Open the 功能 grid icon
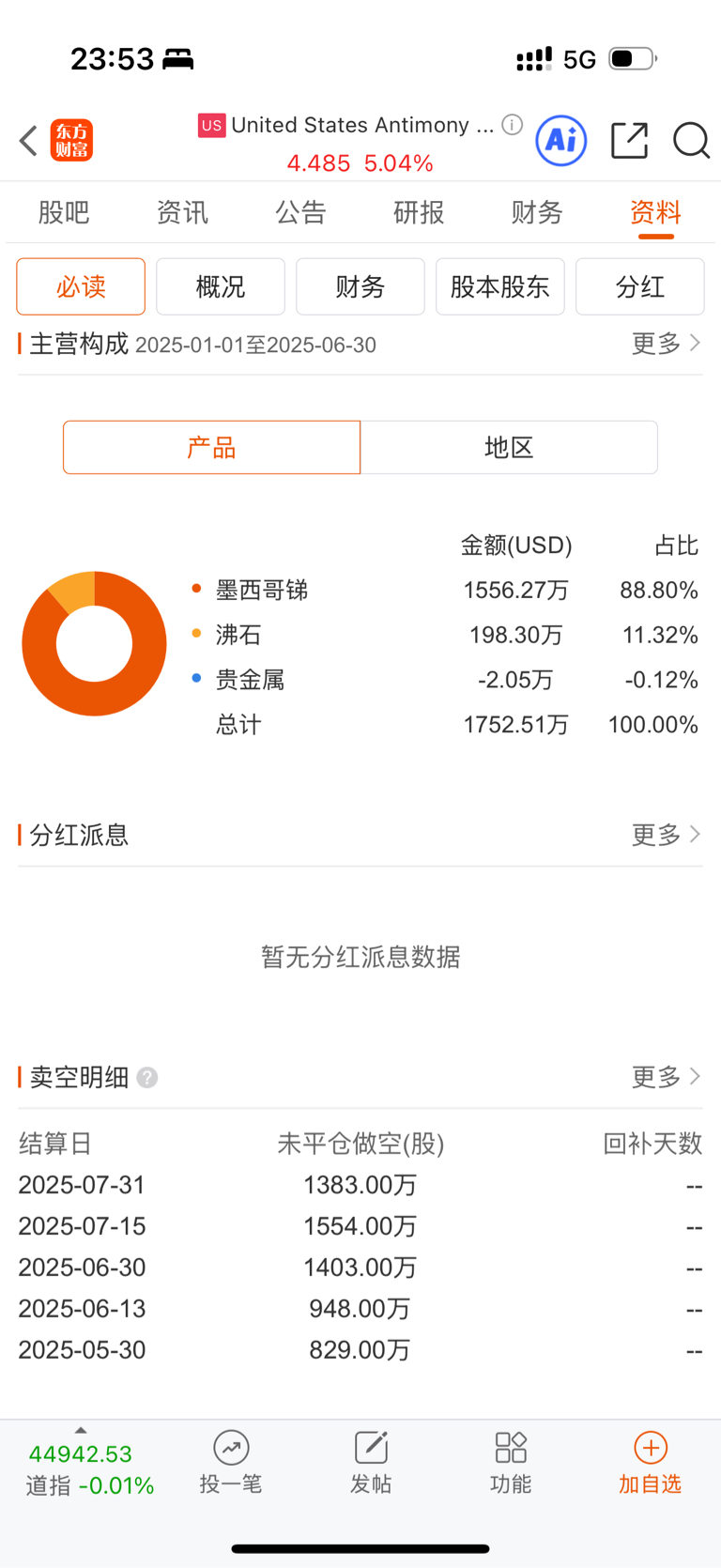This screenshot has width=721, height=1568. [x=511, y=1448]
